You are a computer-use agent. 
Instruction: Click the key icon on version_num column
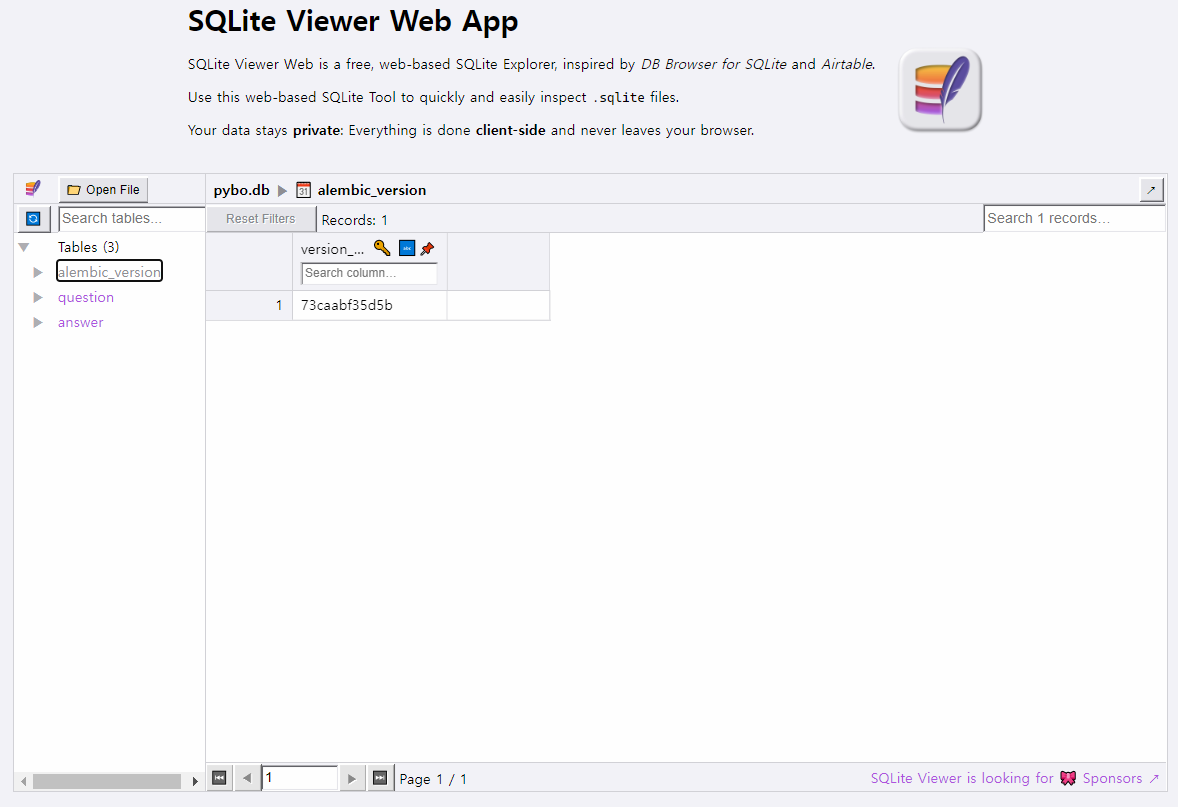coord(382,248)
